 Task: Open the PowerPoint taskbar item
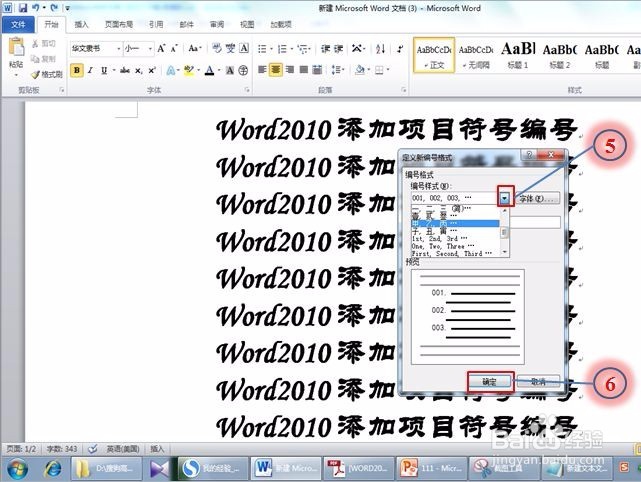coord(432,469)
